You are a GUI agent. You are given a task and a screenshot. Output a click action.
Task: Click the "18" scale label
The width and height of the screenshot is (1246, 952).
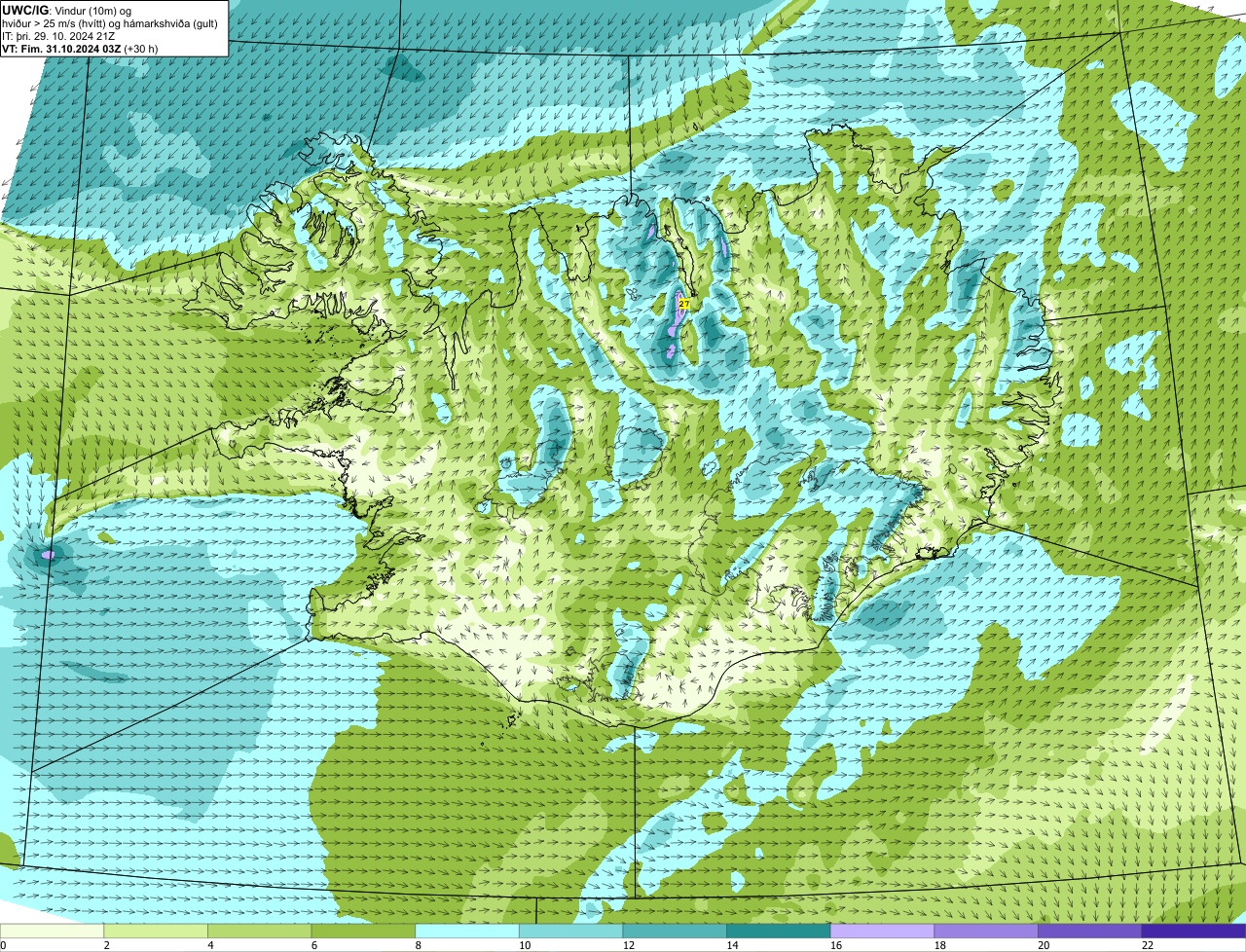[940, 945]
